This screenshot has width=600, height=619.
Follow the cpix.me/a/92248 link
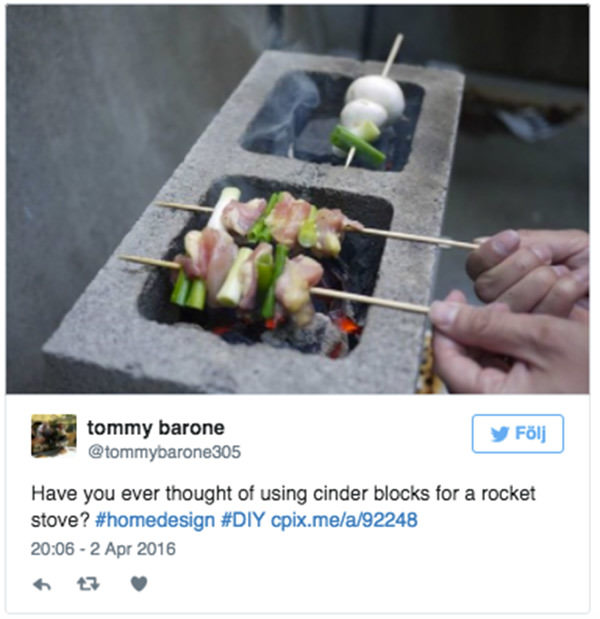coord(344,520)
